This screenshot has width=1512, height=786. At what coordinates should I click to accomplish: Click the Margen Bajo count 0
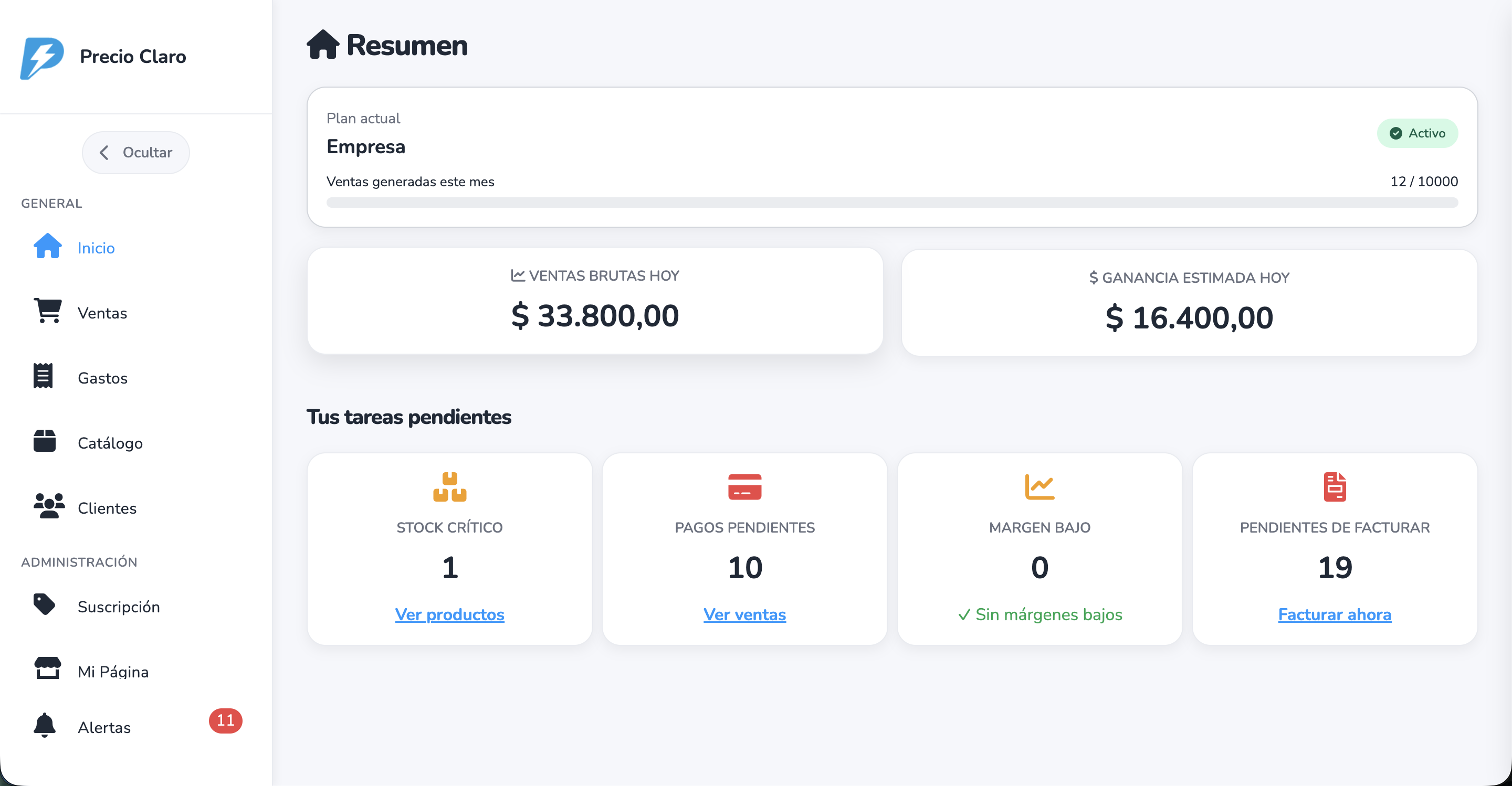pos(1039,567)
